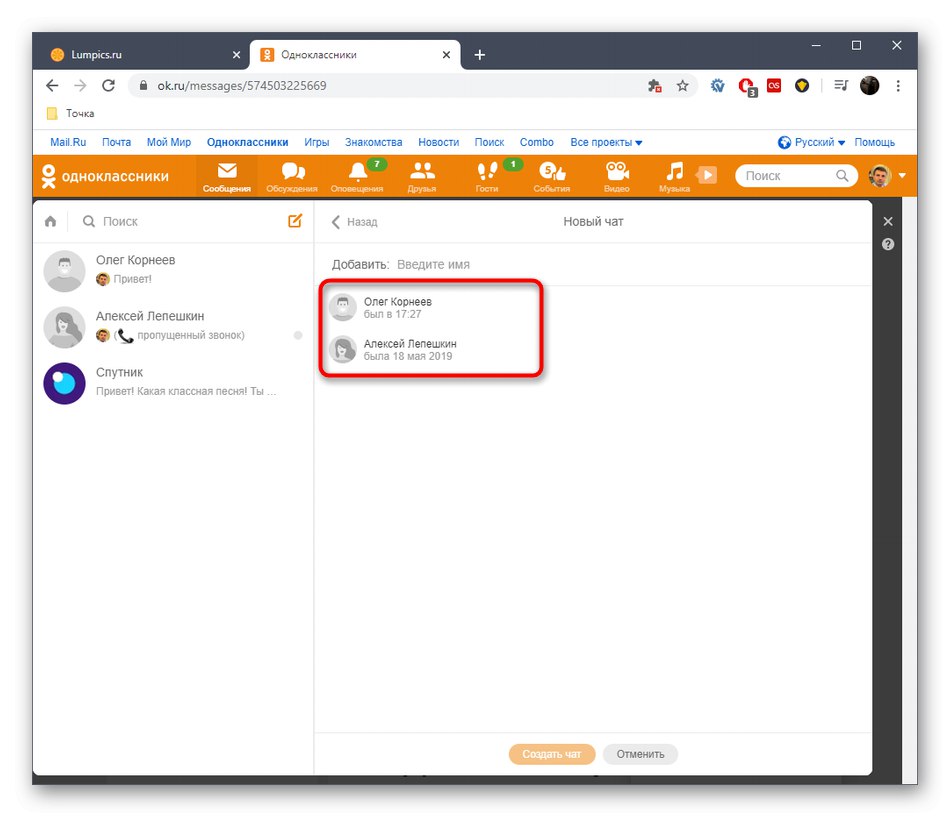This screenshot has width=950, height=817.
Task: Click the Поиск link in top menu
Action: click(x=489, y=142)
